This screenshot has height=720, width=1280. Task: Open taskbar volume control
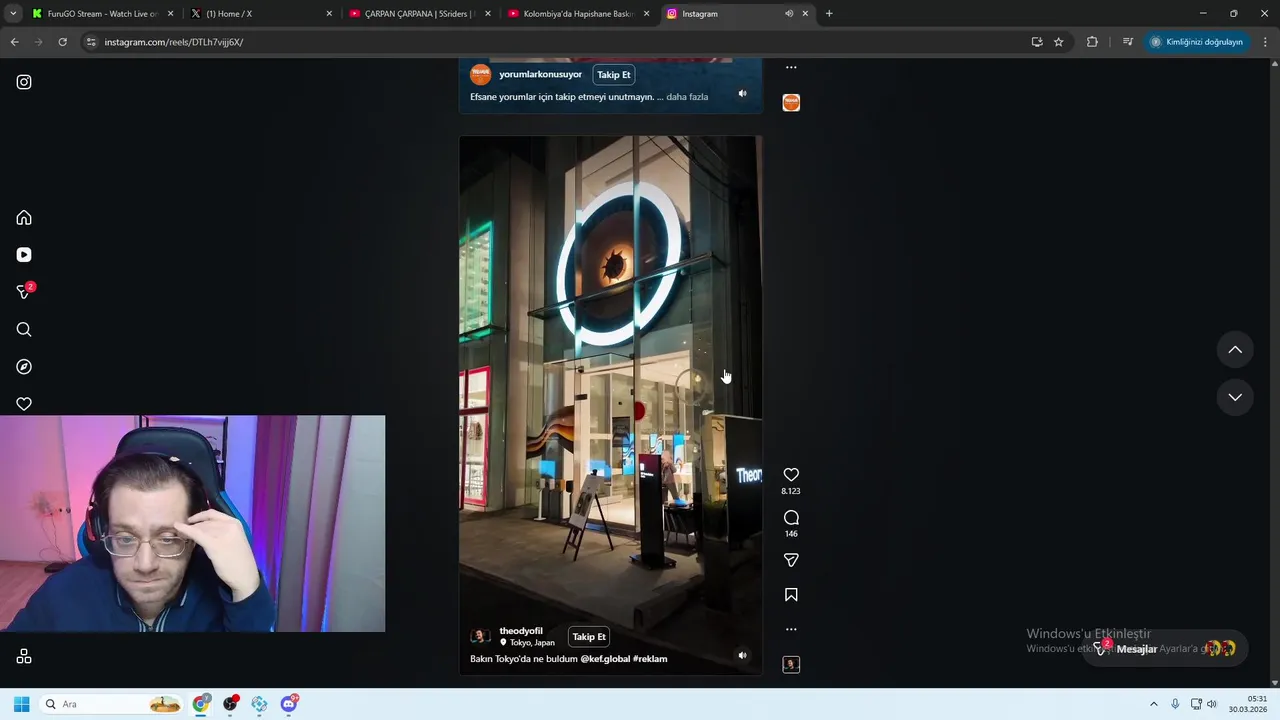(1212, 704)
